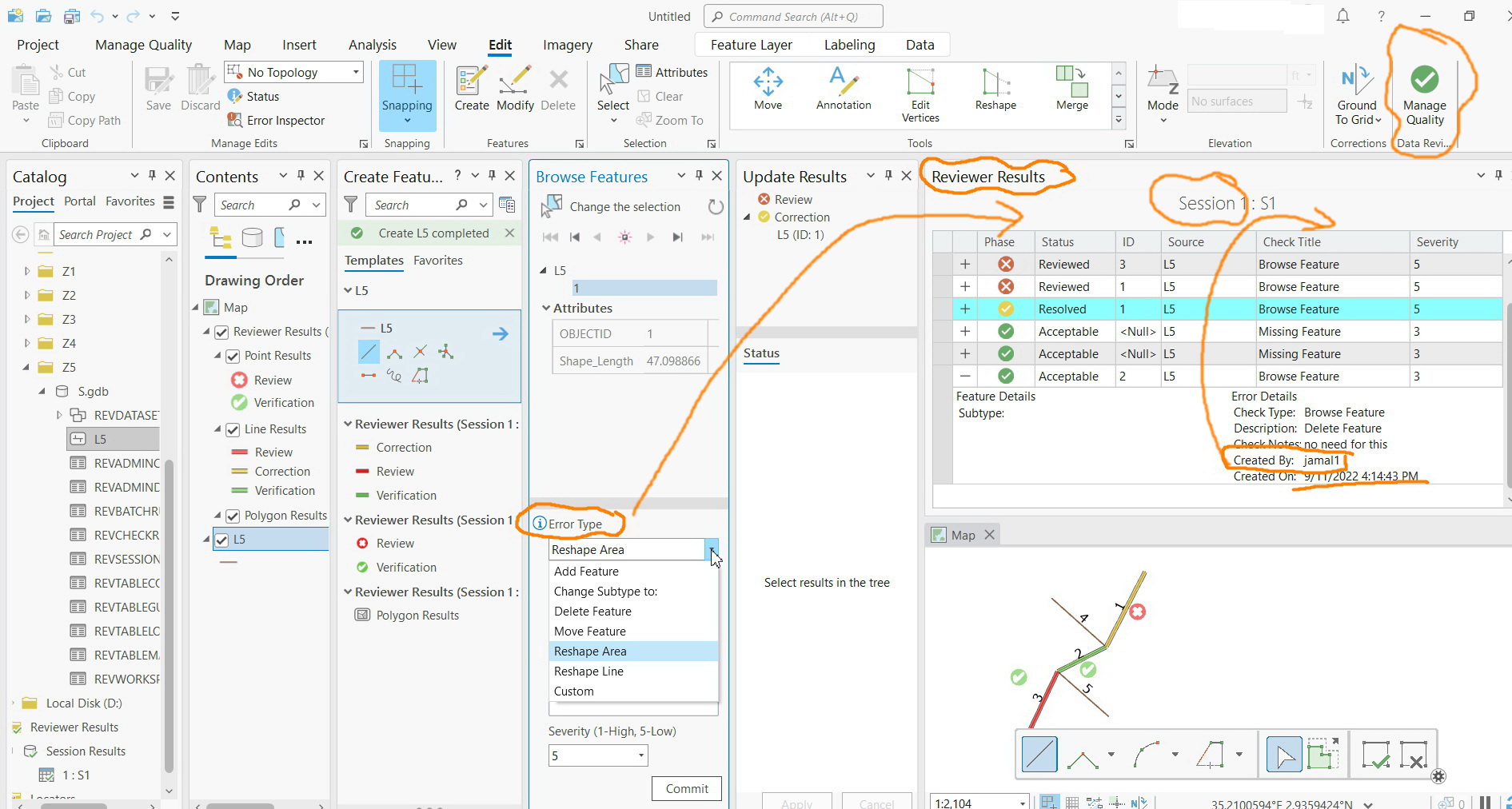Toggle L5 layer visibility checkbox
The height and width of the screenshot is (809, 1512).
221,540
